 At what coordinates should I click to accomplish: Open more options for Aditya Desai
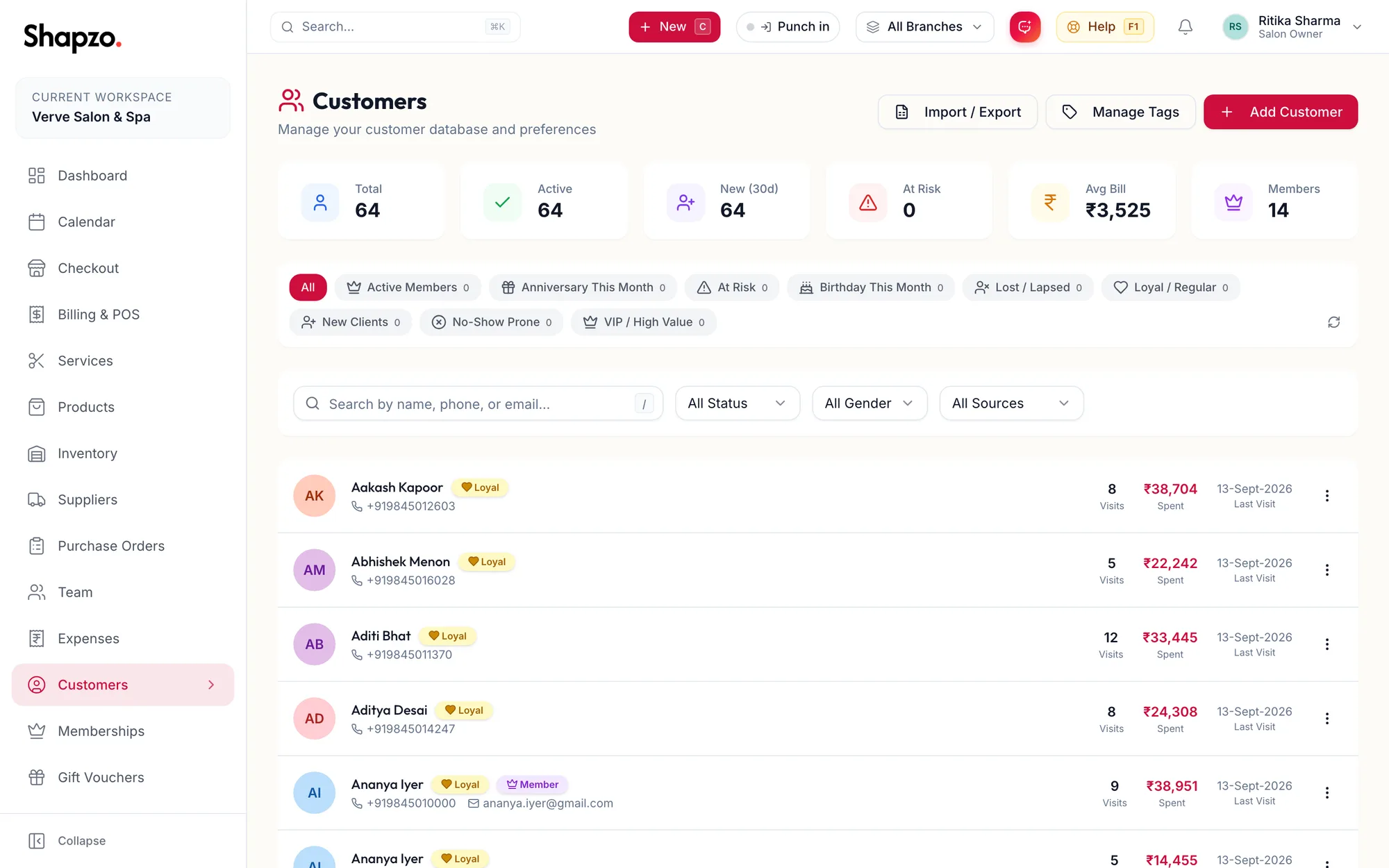(x=1326, y=719)
